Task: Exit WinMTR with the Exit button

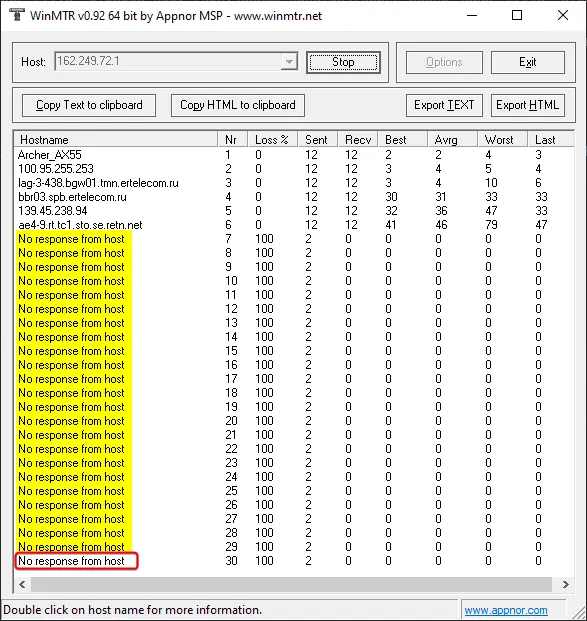Action: [528, 62]
